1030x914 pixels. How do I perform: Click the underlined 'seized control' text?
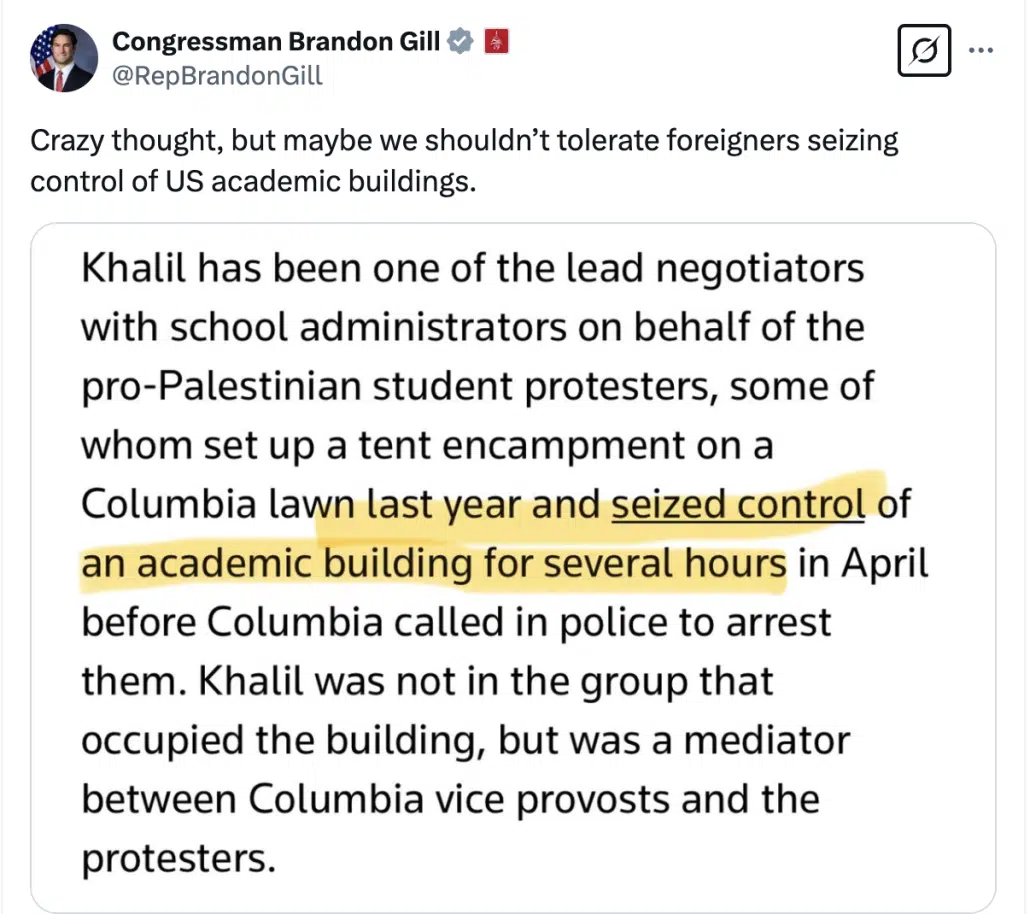pos(738,503)
